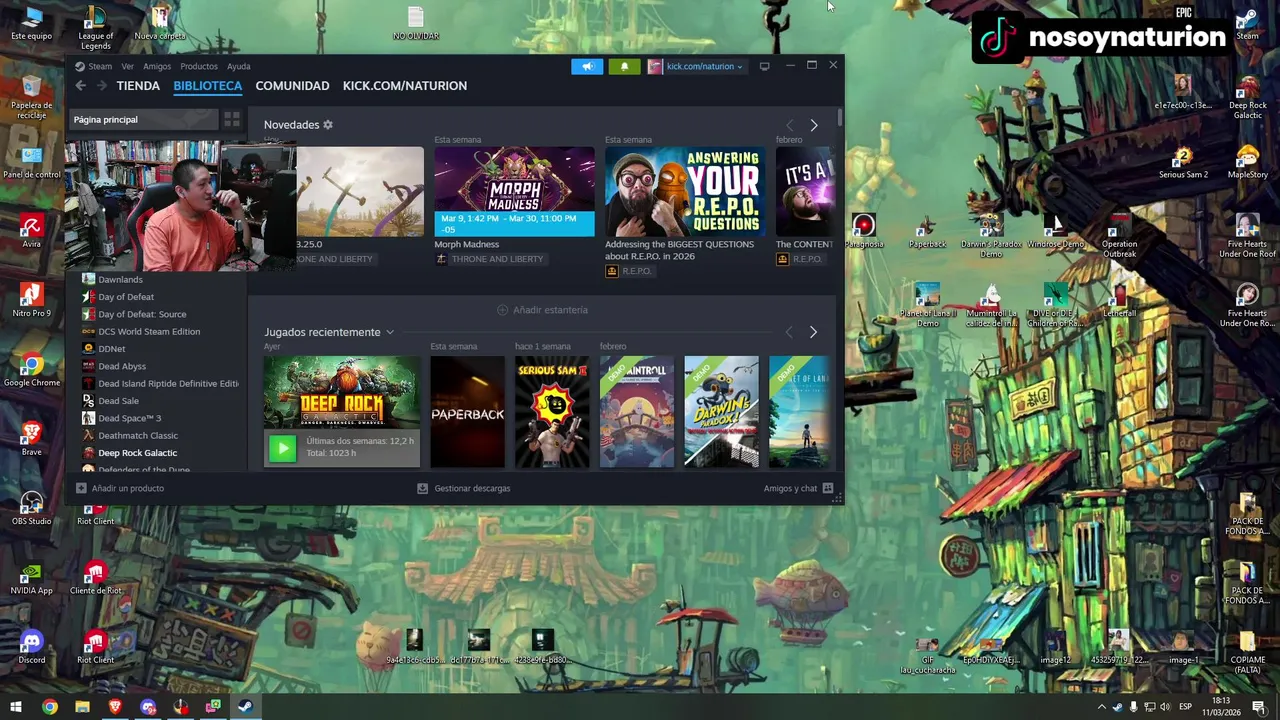Open kick.com/naturion account dropdown
The height and width of the screenshot is (720, 1280).
click(695, 66)
